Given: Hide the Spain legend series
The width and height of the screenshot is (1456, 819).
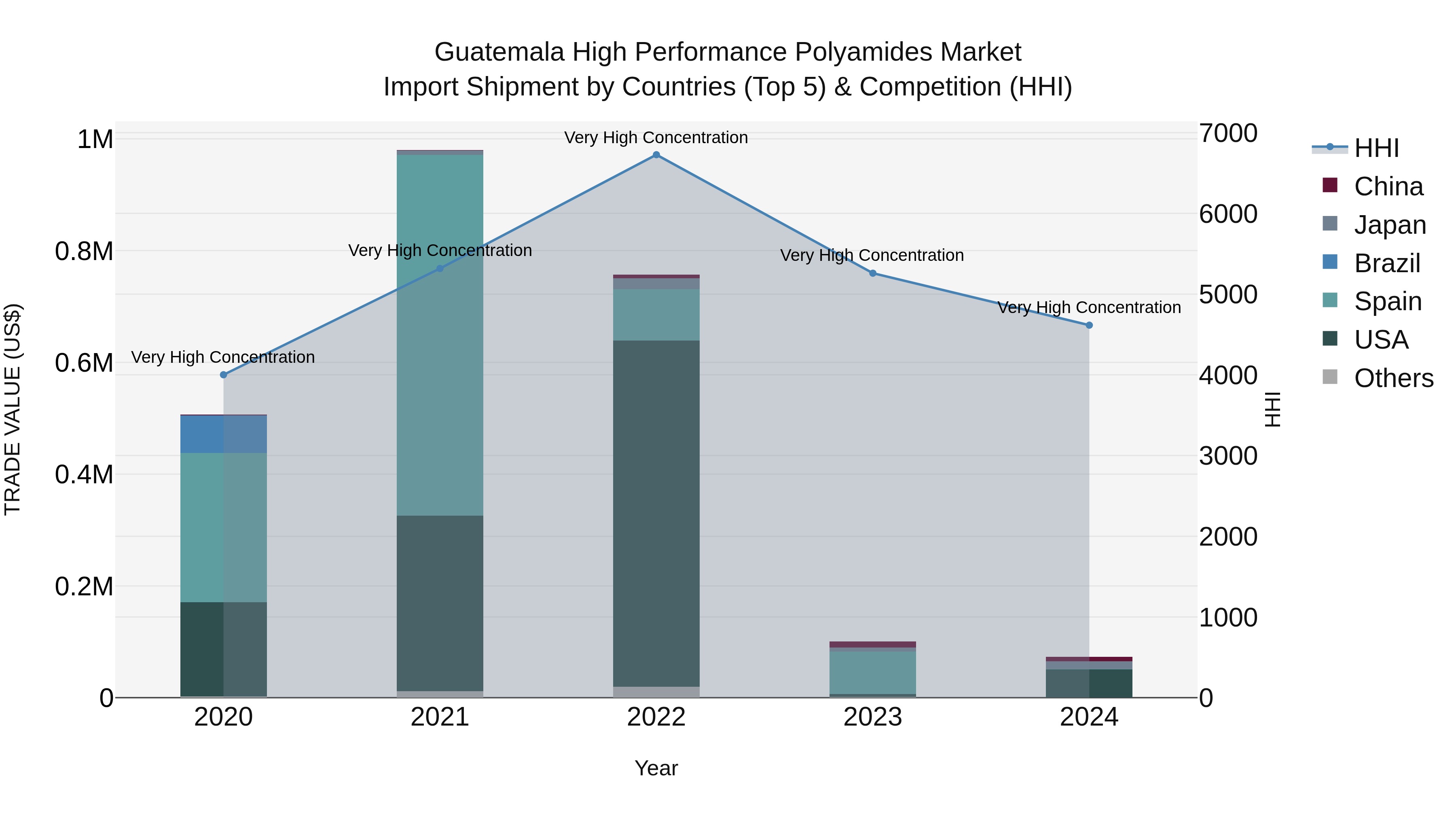Looking at the screenshot, I should [x=1372, y=301].
